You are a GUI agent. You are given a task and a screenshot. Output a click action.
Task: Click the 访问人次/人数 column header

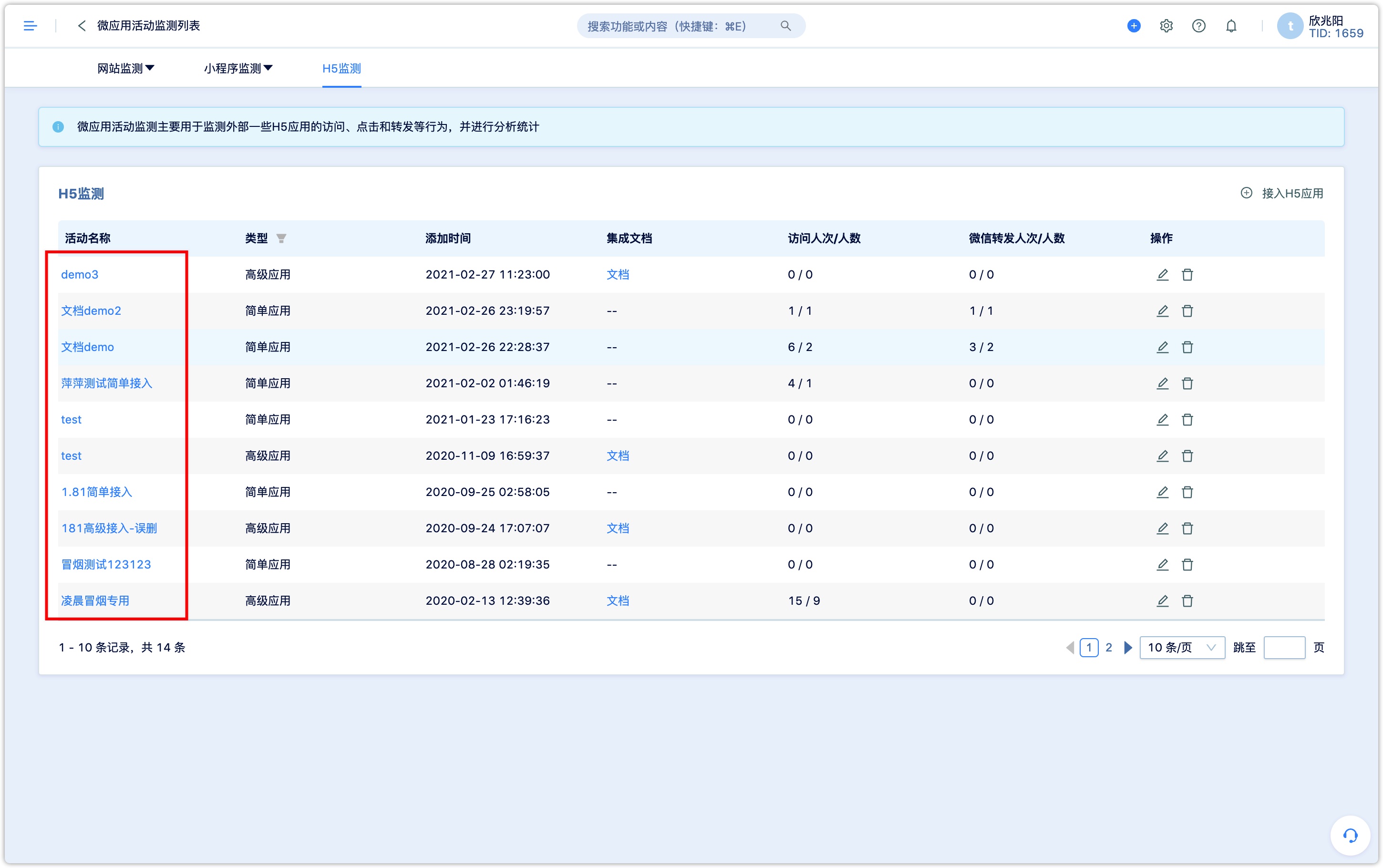coord(824,238)
